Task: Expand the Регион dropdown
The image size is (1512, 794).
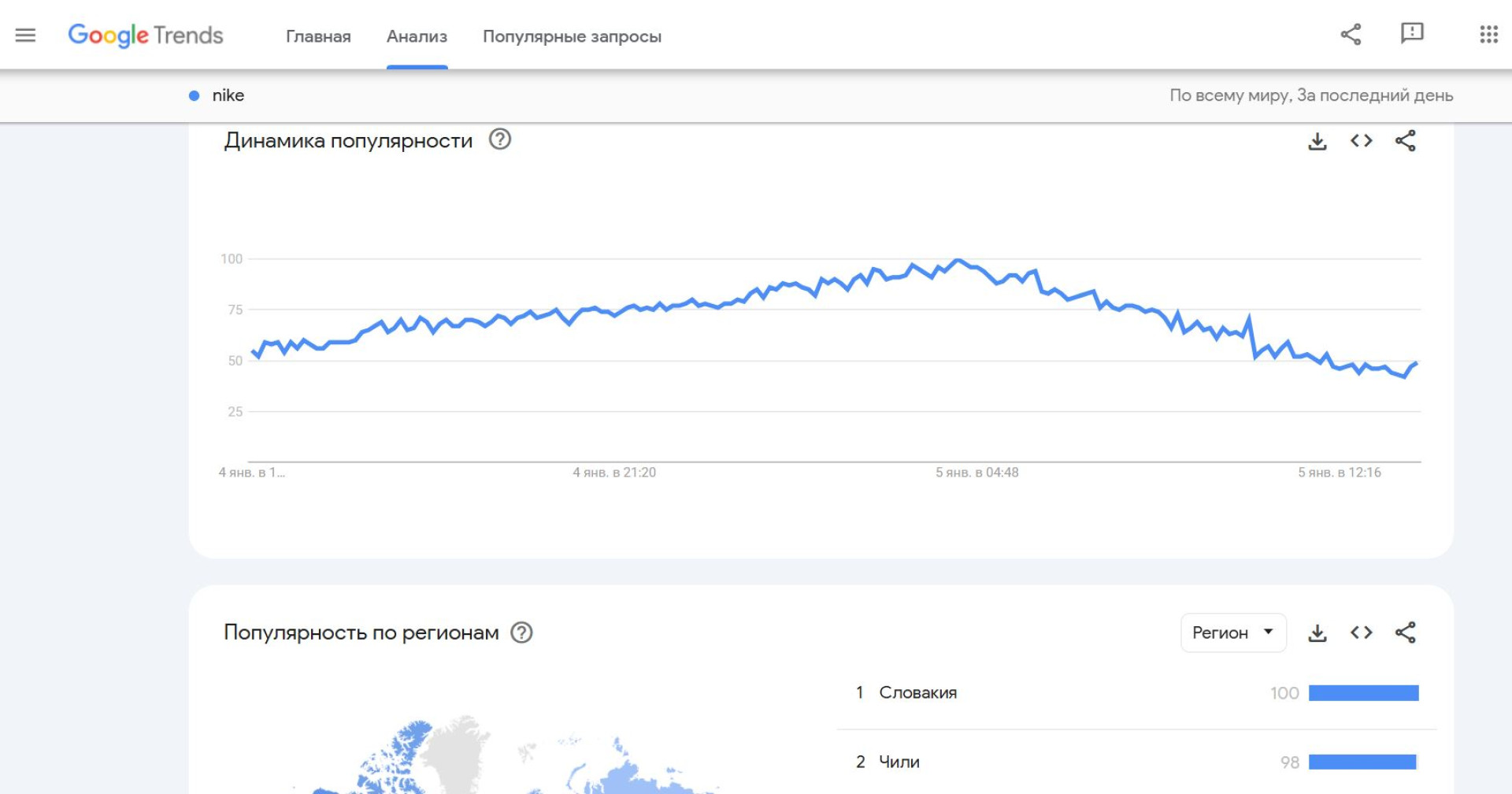Action: coord(1233,633)
